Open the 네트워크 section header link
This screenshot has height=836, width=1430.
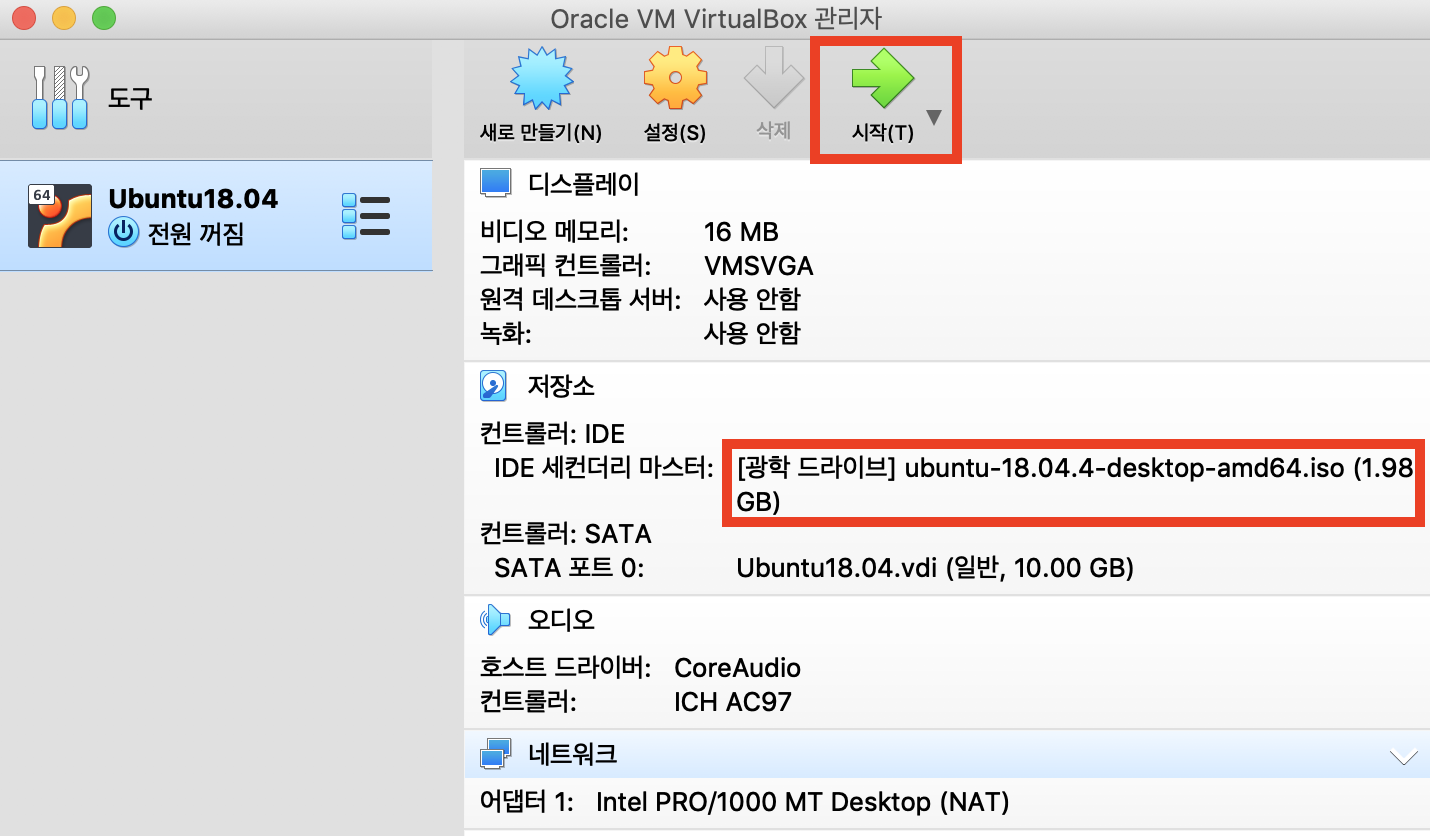click(572, 754)
